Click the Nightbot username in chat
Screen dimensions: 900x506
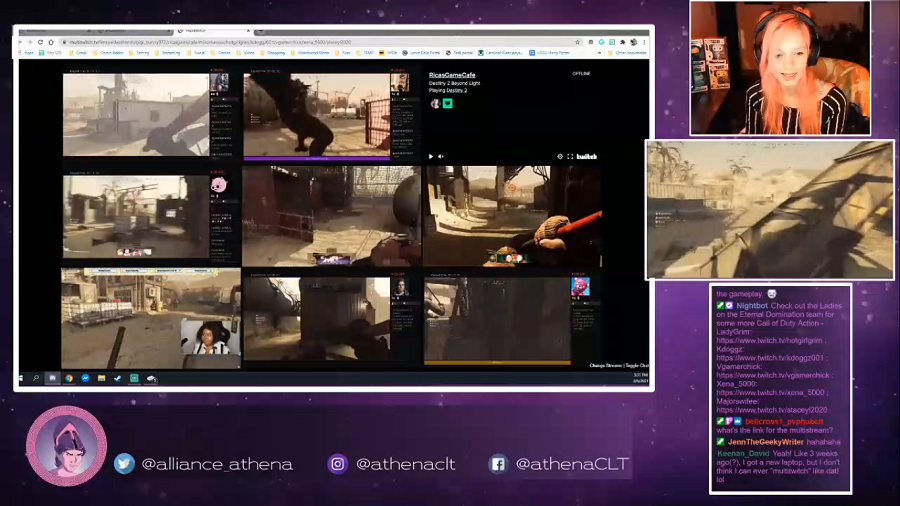tap(752, 306)
